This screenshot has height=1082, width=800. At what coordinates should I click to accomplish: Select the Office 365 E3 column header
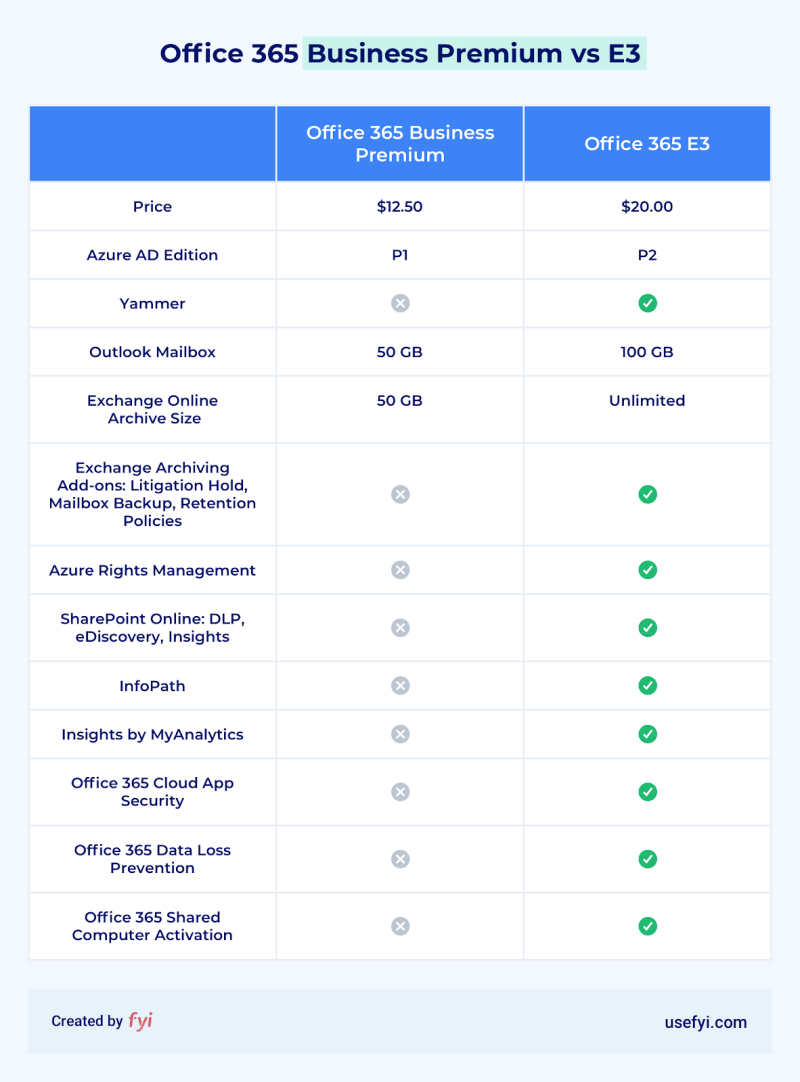tap(647, 144)
